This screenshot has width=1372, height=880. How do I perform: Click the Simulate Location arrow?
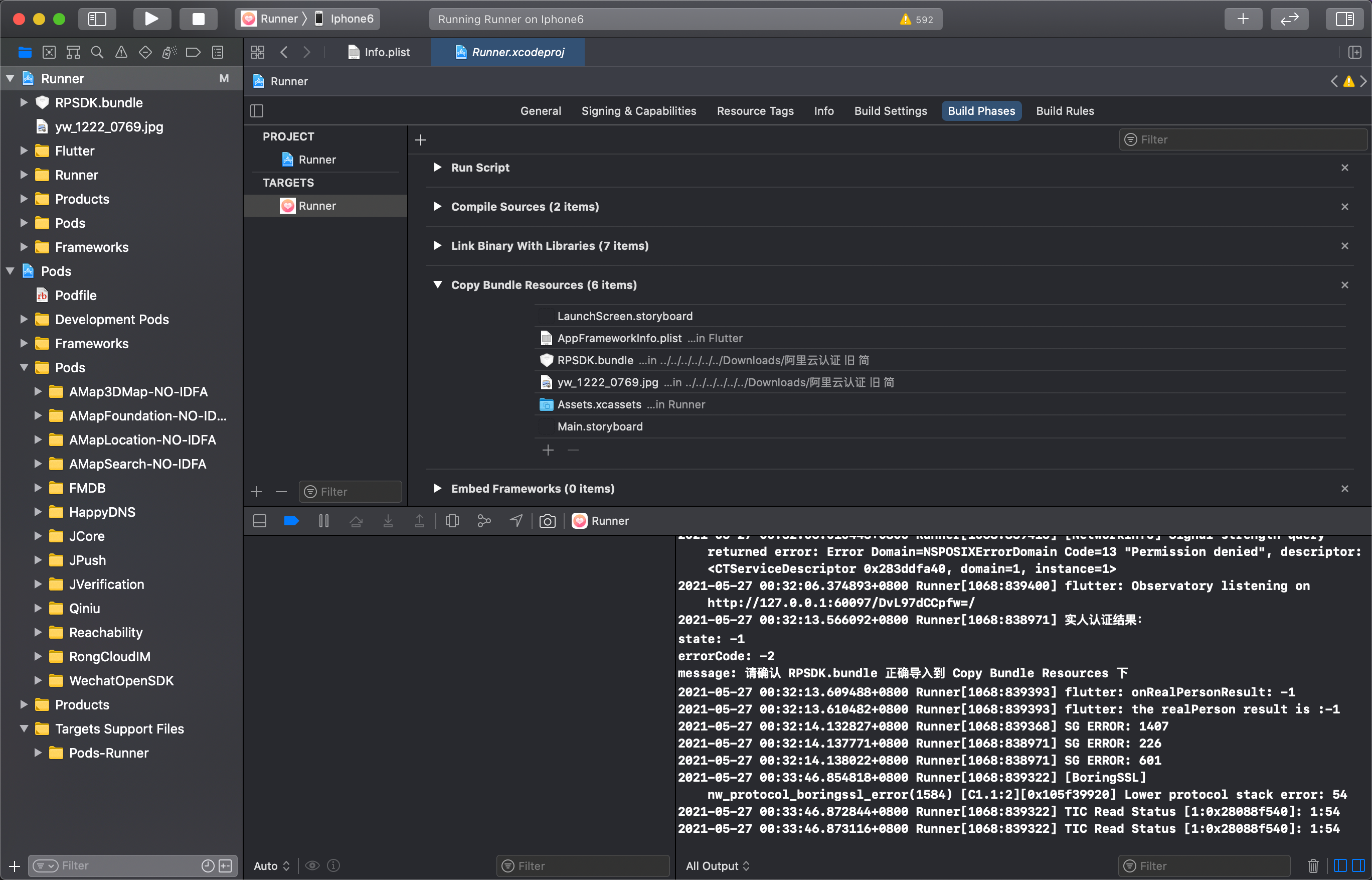point(516,521)
